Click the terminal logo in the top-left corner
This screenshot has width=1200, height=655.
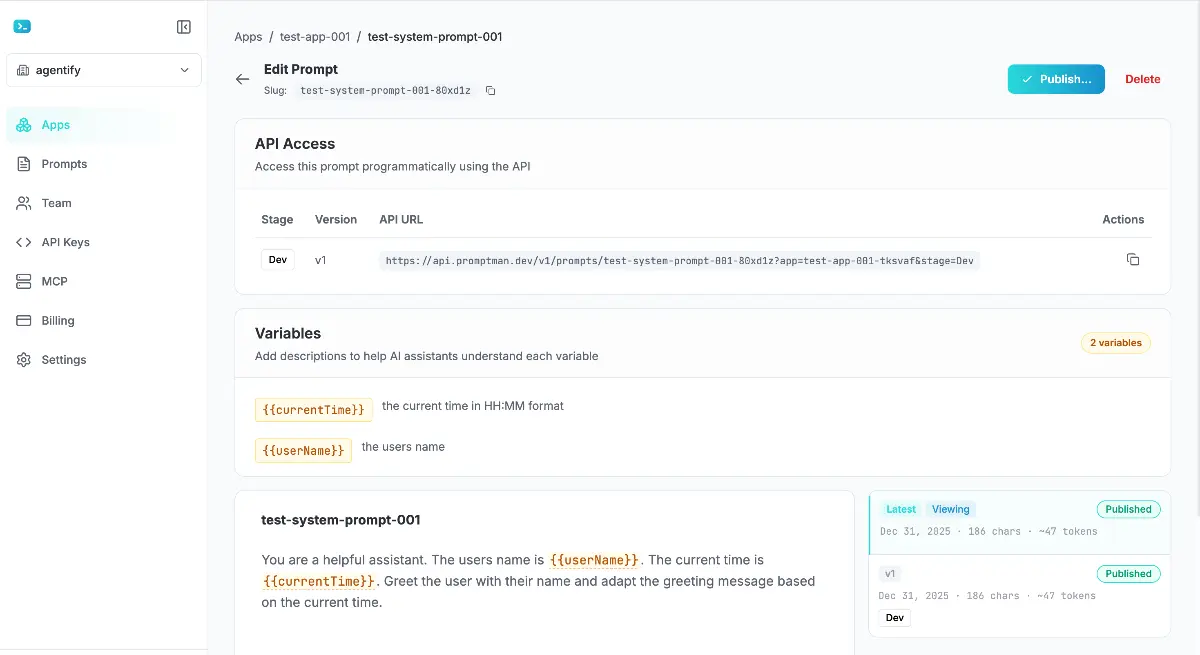pyautogui.click(x=22, y=25)
